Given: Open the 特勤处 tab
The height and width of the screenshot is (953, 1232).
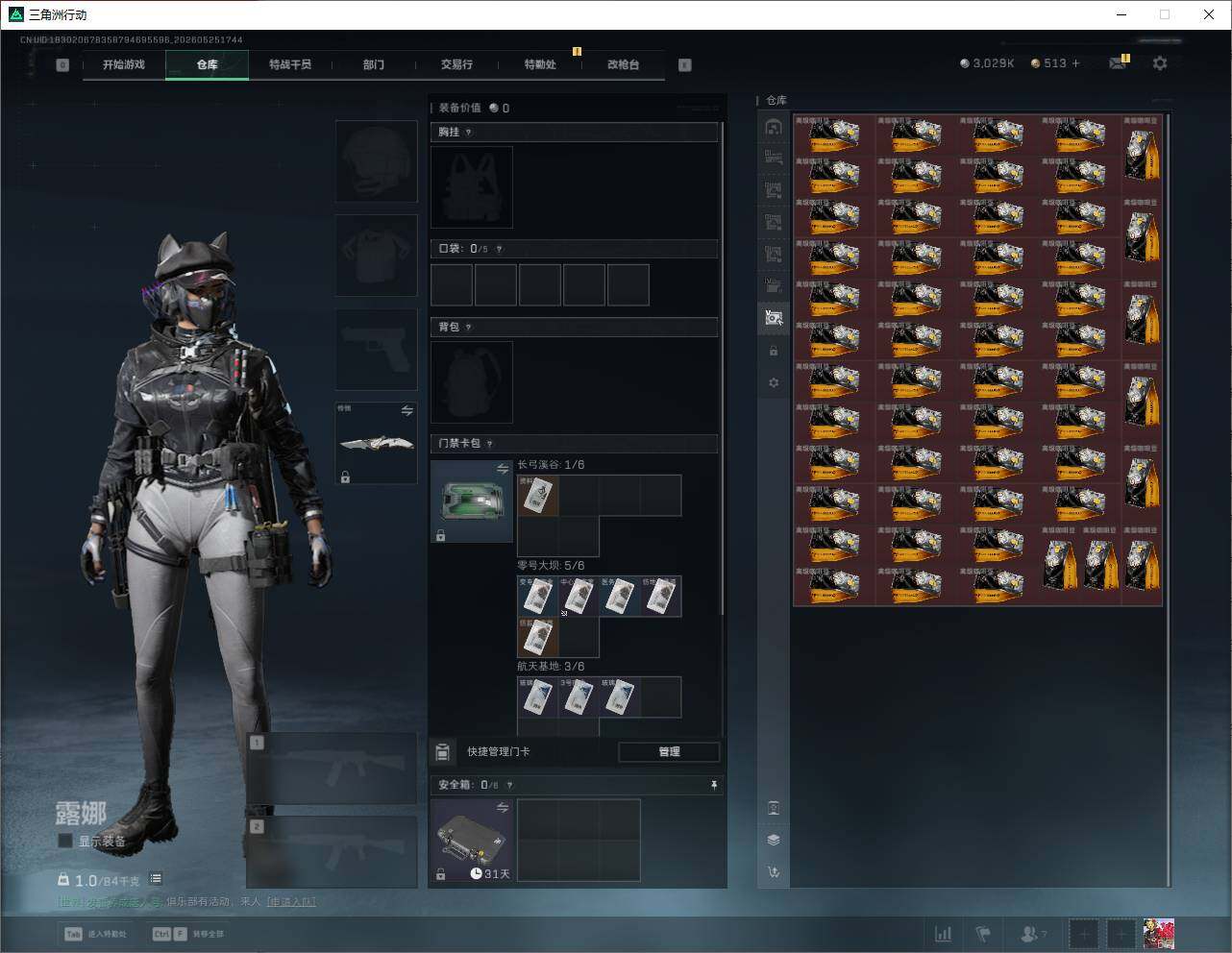Looking at the screenshot, I should pos(540,64).
